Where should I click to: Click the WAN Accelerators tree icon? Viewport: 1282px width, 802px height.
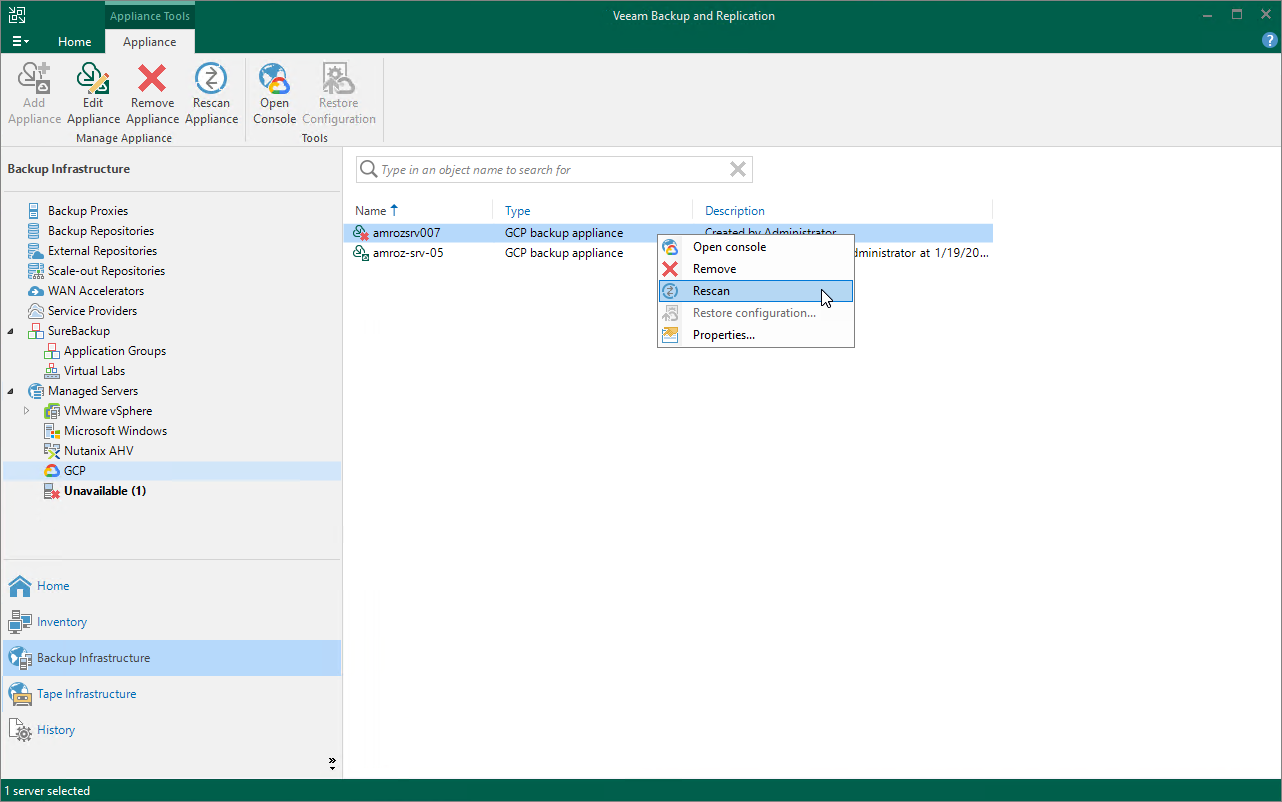point(36,291)
